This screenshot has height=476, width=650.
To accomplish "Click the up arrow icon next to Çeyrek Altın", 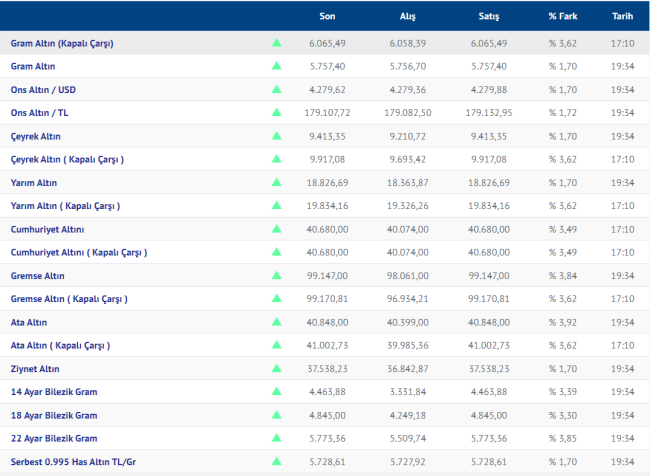I will click(276, 136).
